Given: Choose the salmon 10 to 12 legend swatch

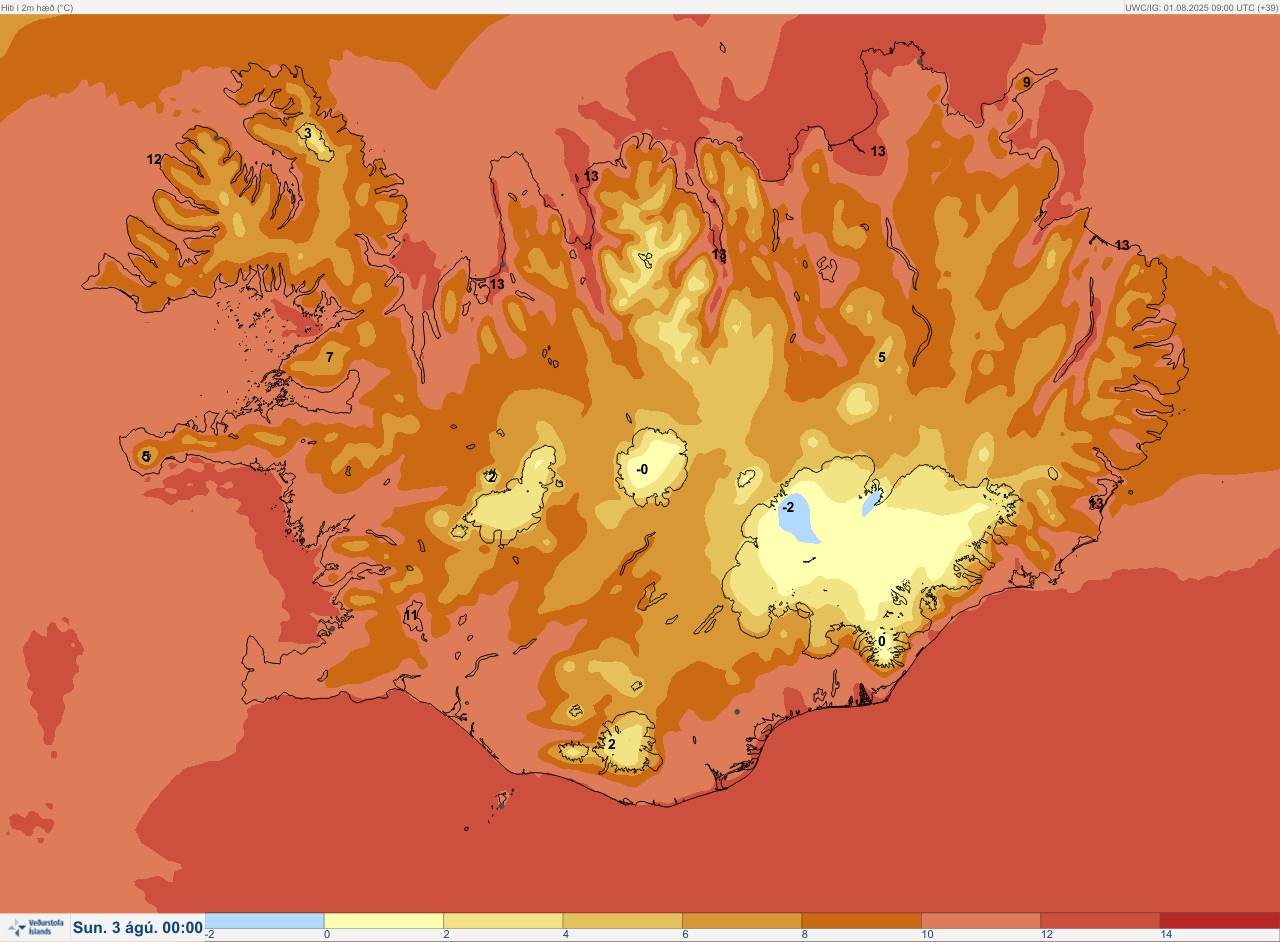Looking at the screenshot, I should click(x=980, y=920).
